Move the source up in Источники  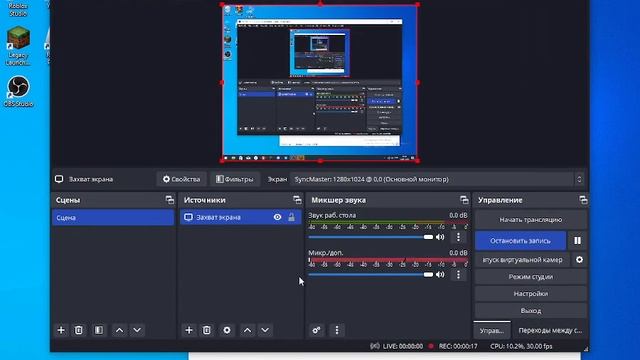[x=247, y=330]
